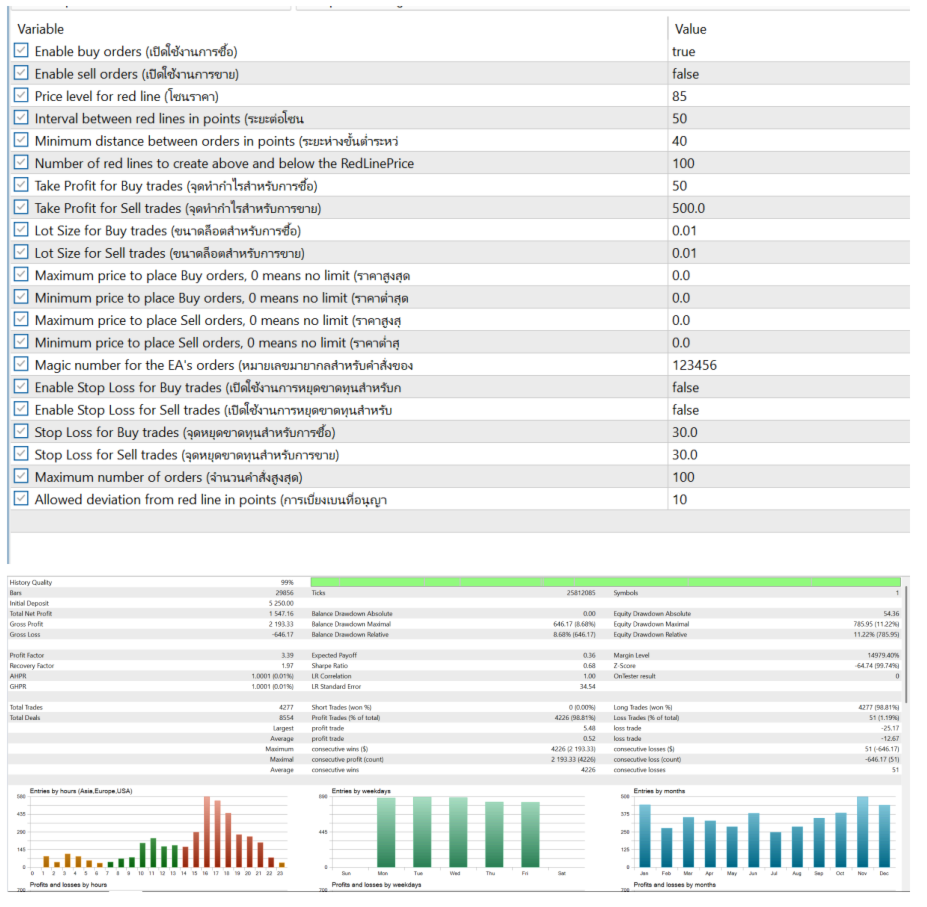The width and height of the screenshot is (927, 907).
Task: Edit the Allowed deviation value 10
Action: click(x=679, y=500)
